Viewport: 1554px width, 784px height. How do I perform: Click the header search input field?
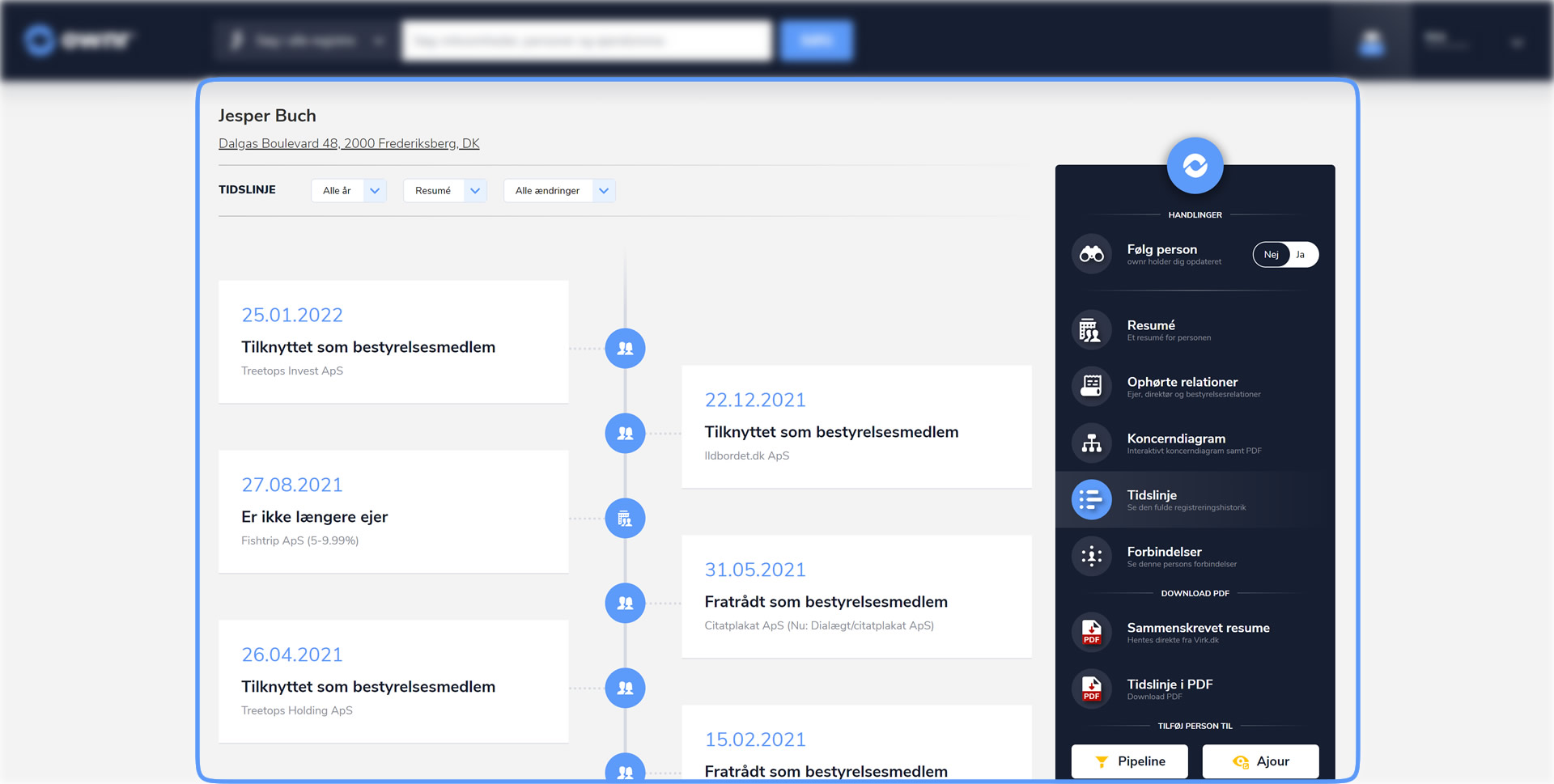(587, 40)
